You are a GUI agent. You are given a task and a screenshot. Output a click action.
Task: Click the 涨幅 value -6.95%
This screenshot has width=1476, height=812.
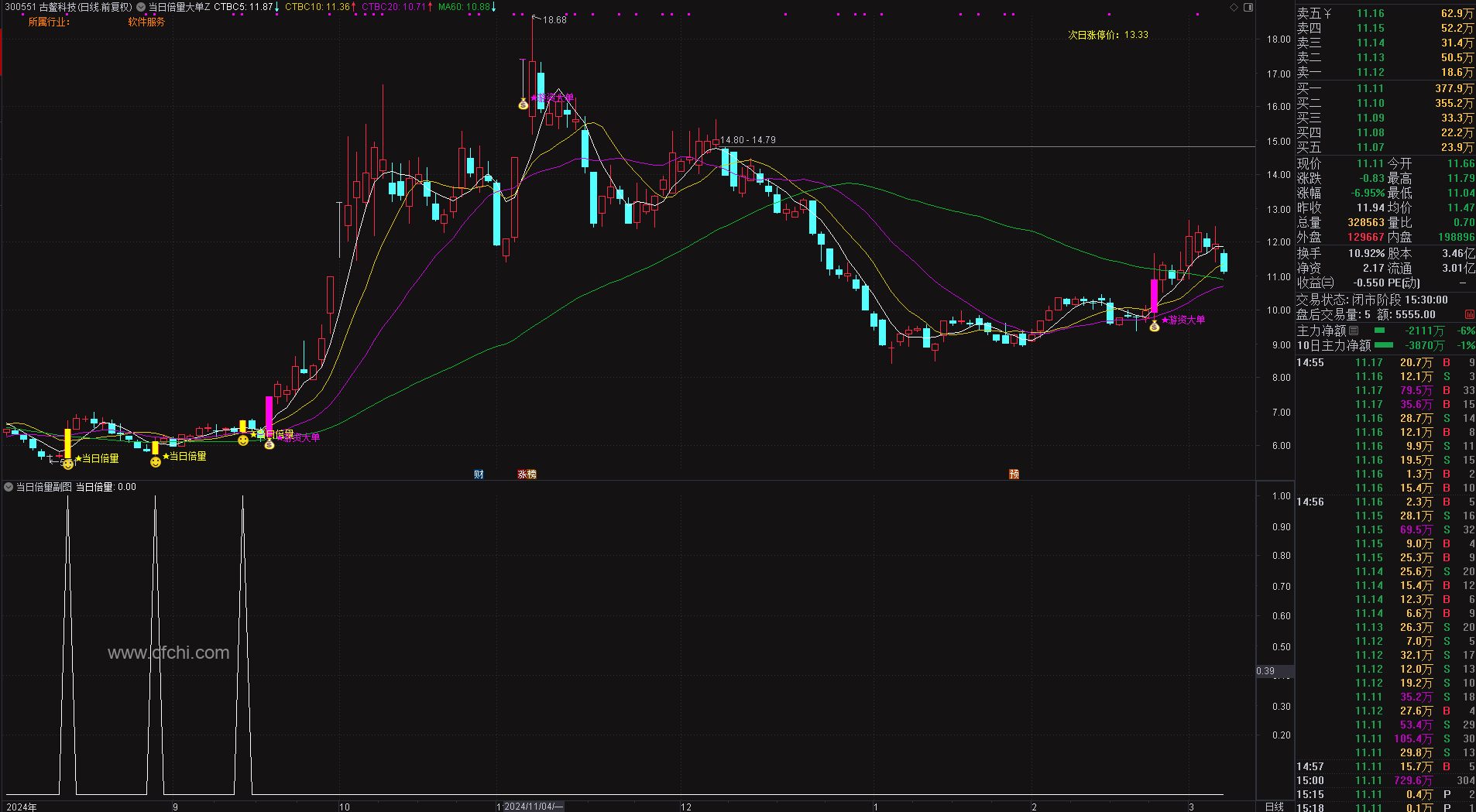point(1368,193)
